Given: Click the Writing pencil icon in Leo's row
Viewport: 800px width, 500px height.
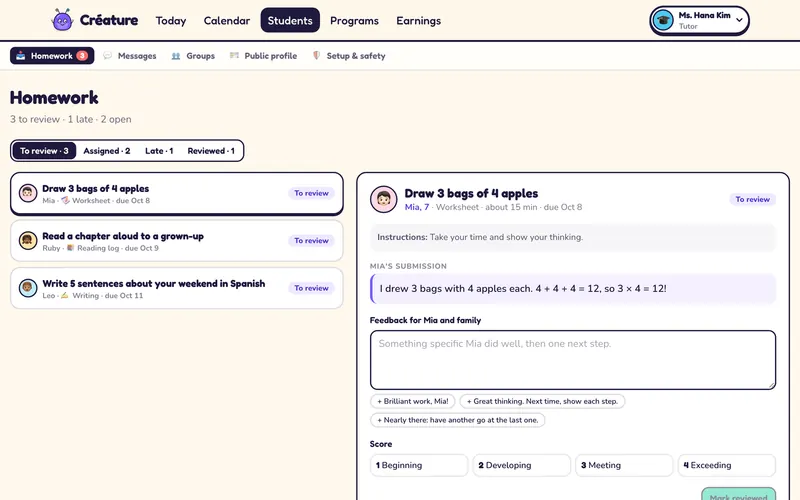Looking at the screenshot, I should click(65, 295).
